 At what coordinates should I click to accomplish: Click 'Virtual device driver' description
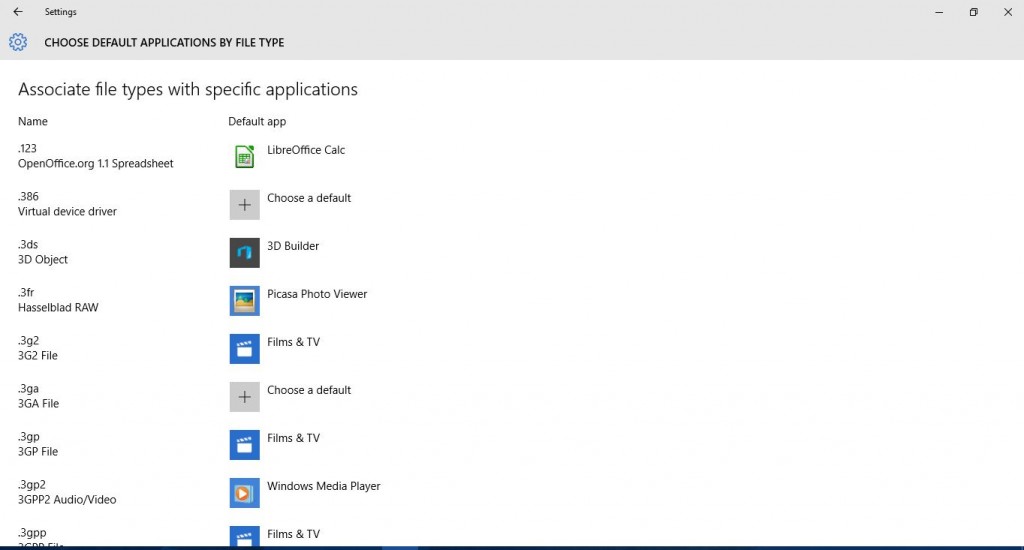pos(67,212)
